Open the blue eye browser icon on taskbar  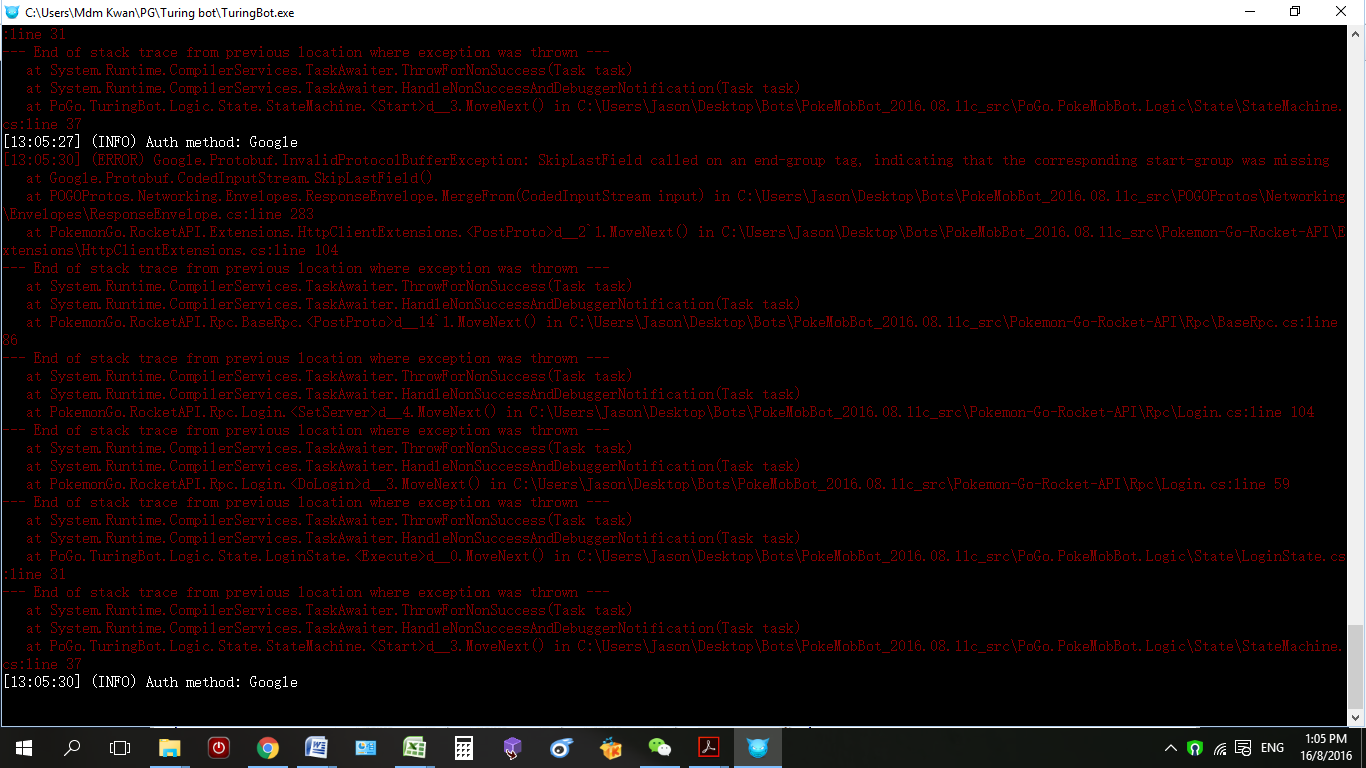pyautogui.click(x=561, y=747)
